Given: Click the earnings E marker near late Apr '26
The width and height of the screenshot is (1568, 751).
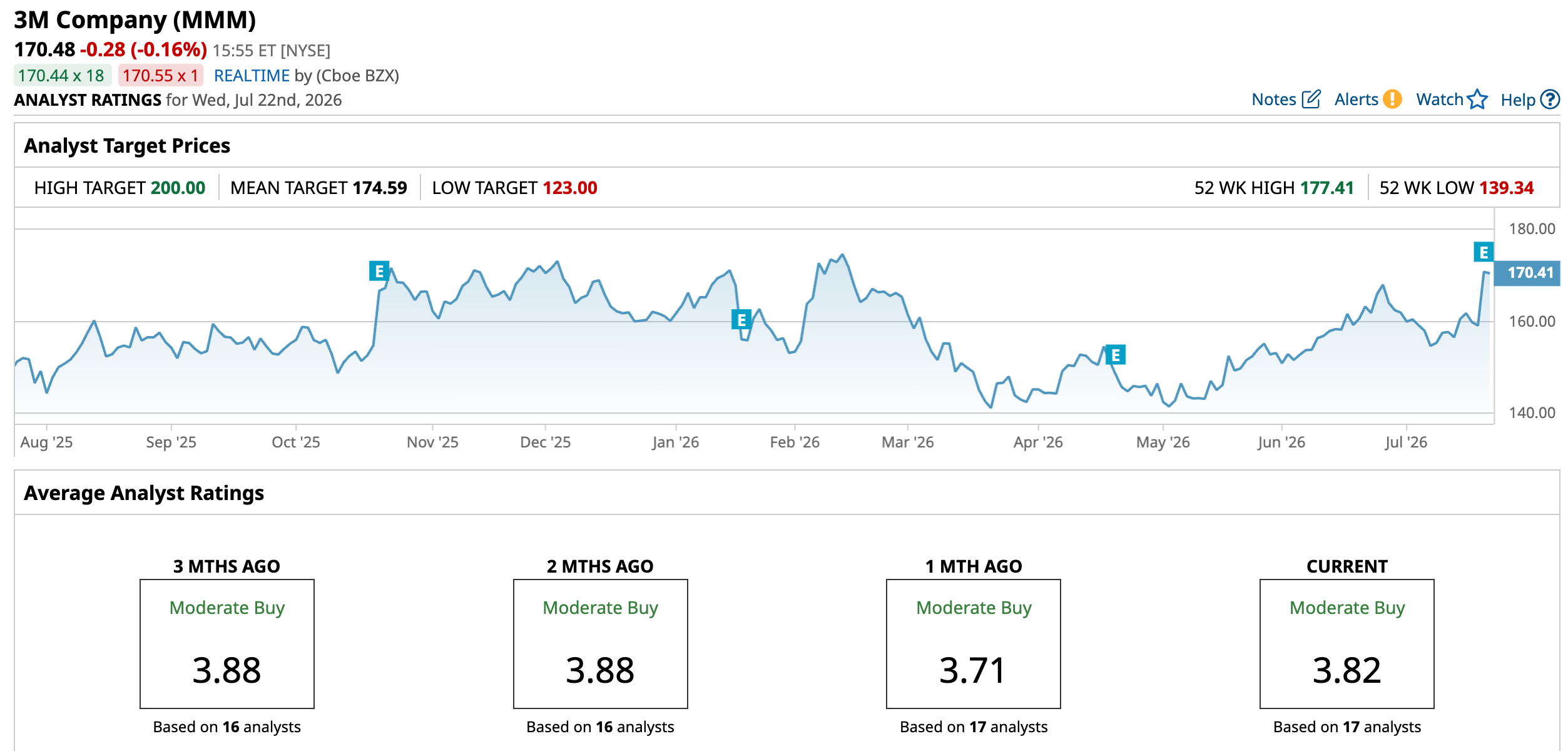Looking at the screenshot, I should [1116, 355].
